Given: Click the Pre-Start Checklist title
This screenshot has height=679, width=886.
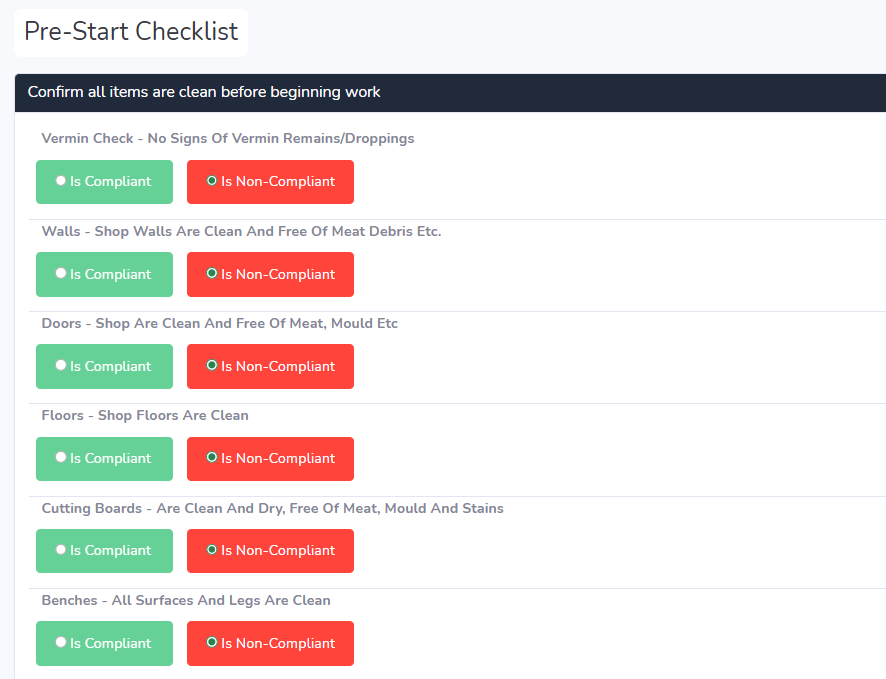Looking at the screenshot, I should pos(130,32).
